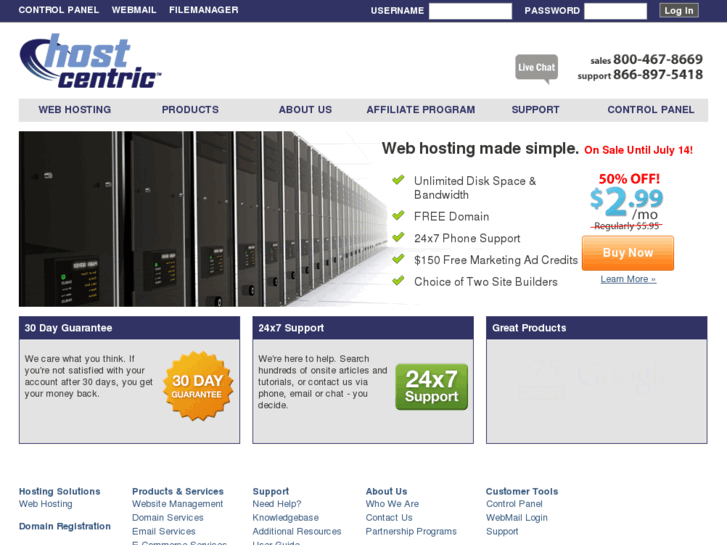Click checkmark beside FREE Domain
The height and width of the screenshot is (545, 727).
[398, 216]
